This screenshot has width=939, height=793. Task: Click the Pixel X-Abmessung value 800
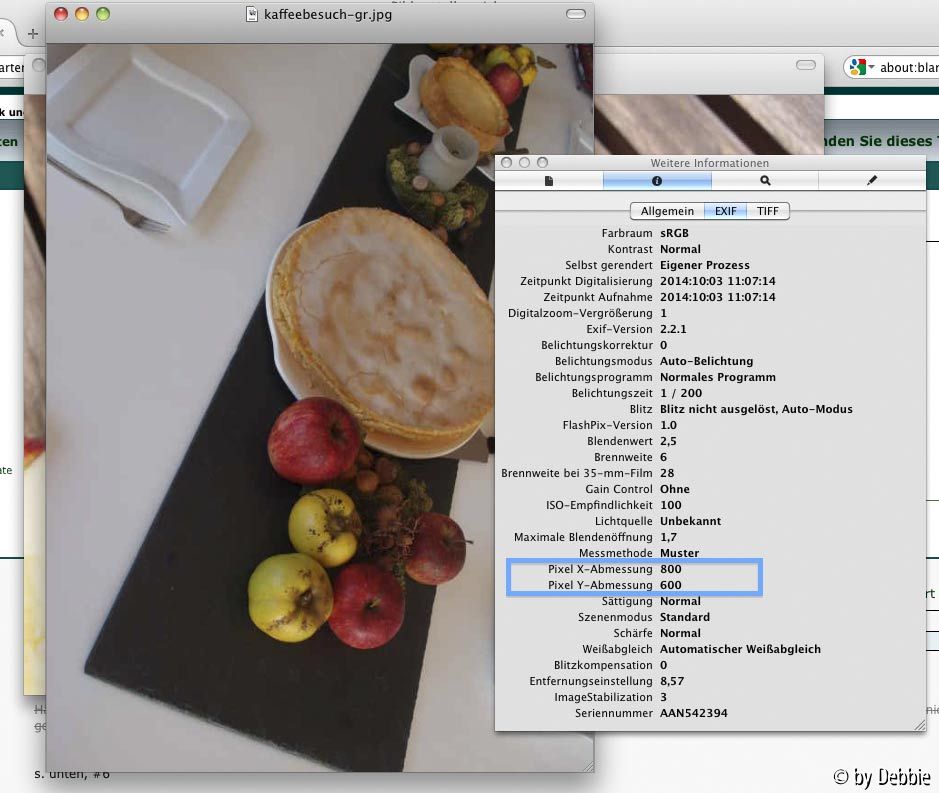point(670,569)
